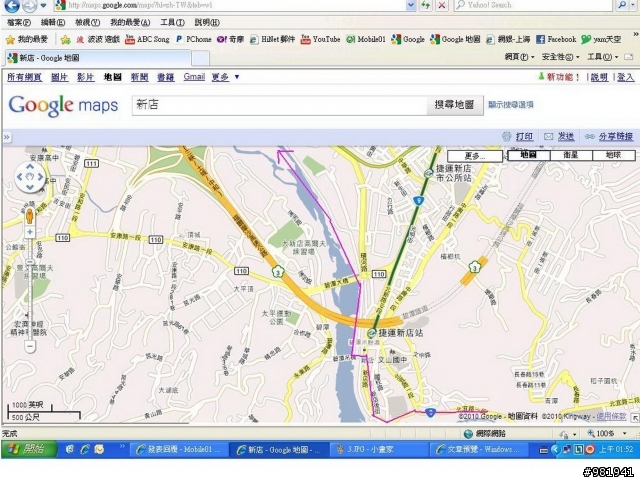The image size is (640, 480).
Task: Open the 檔案(F) menu
Action: pyautogui.click(x=19, y=22)
